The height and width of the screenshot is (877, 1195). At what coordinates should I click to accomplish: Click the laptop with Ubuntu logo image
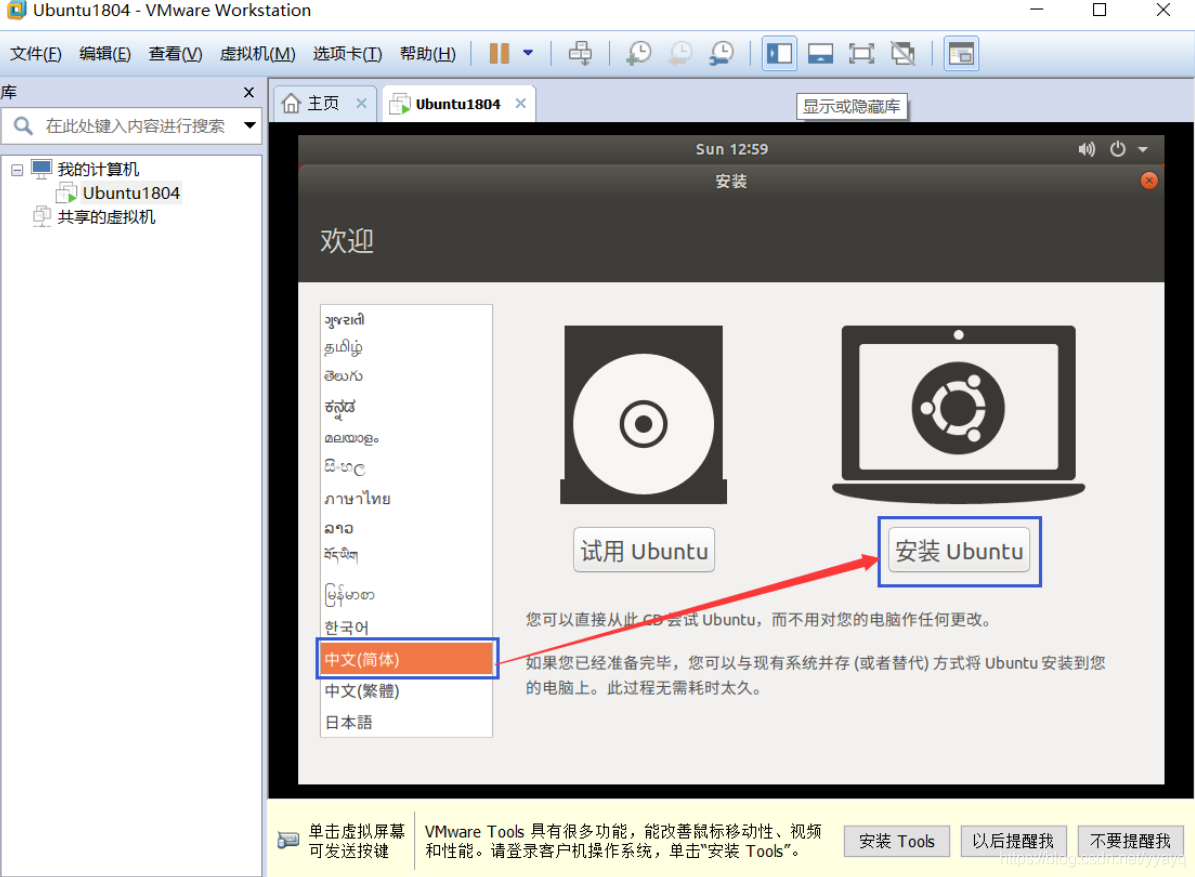tap(958, 414)
